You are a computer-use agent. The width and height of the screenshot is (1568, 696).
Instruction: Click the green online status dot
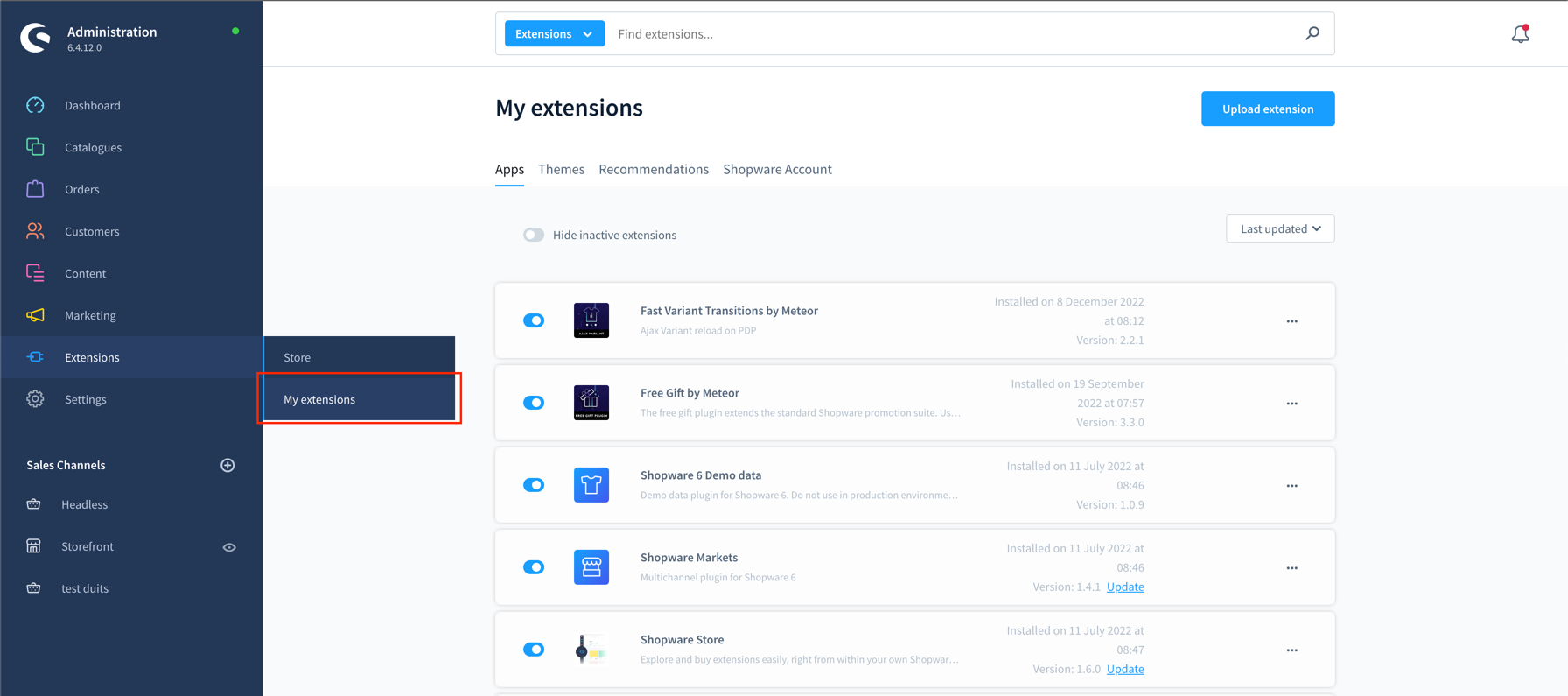(x=235, y=32)
